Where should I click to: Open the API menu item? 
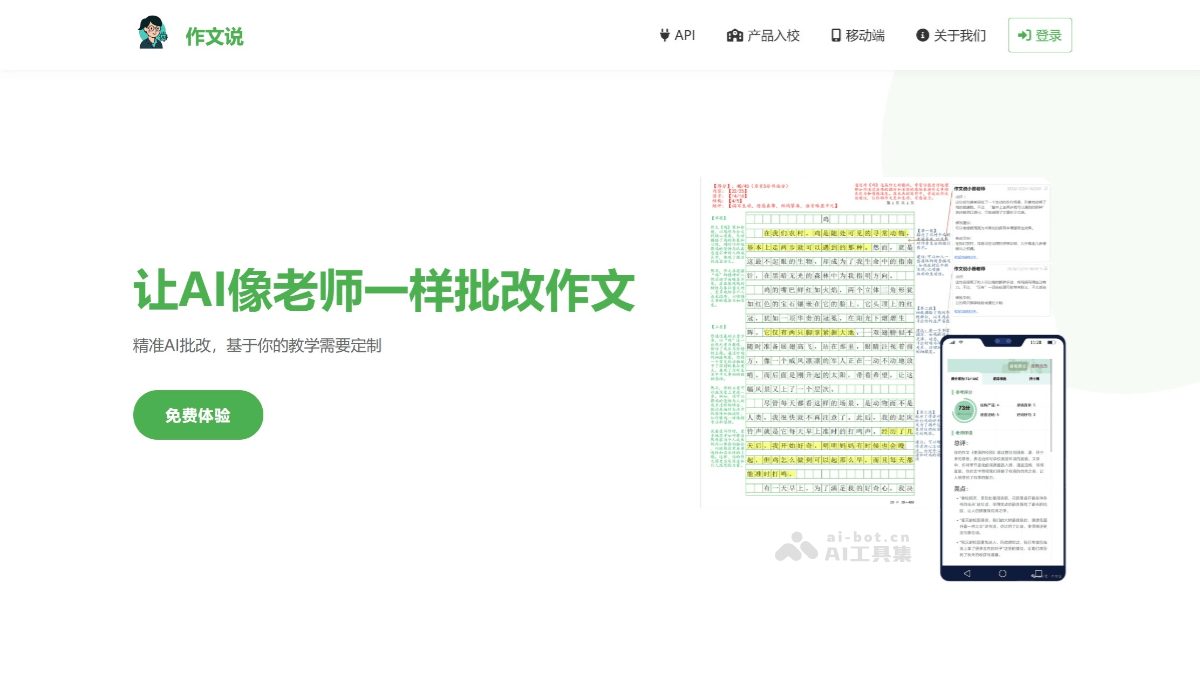685,36
